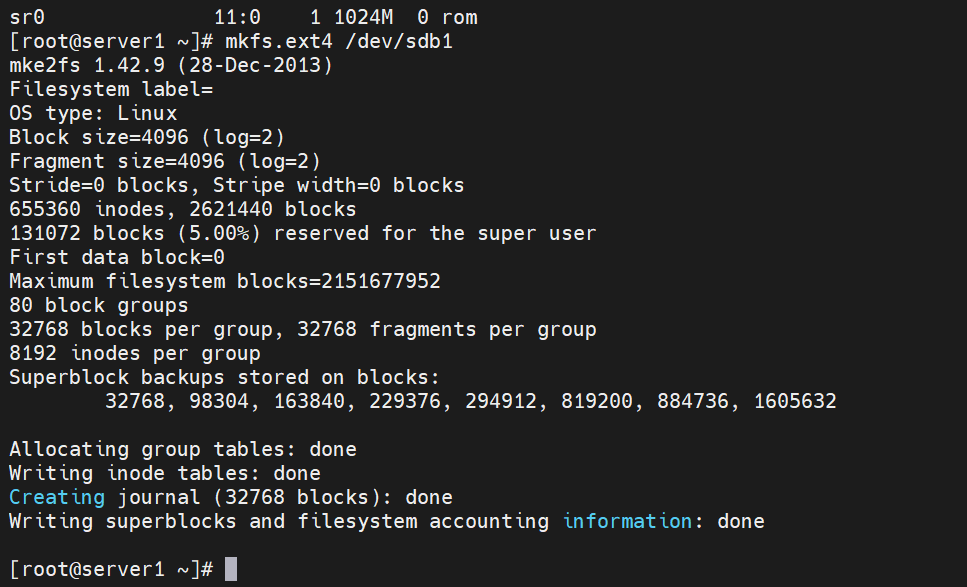The image size is (967, 587).
Task: Click the 8192 inodes per group line
Action: (x=134, y=354)
